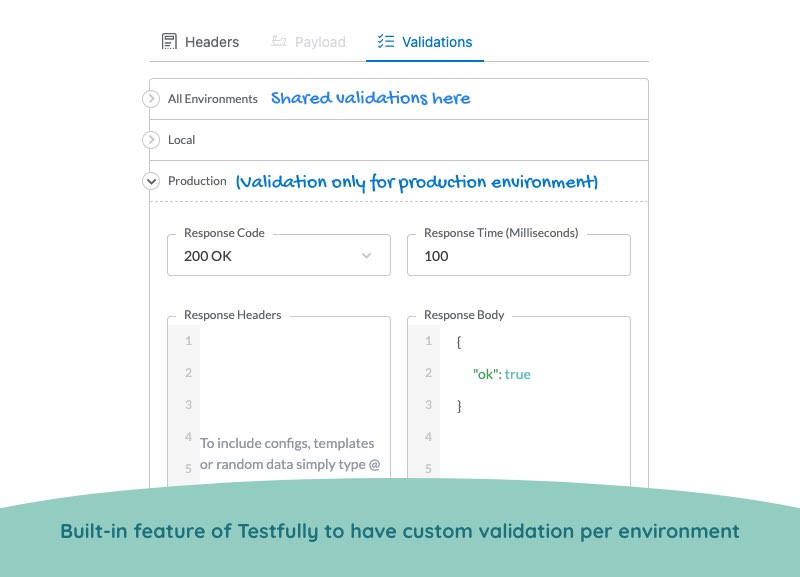
Task: Click line number 3 in Response Body
Action: click(x=428, y=405)
